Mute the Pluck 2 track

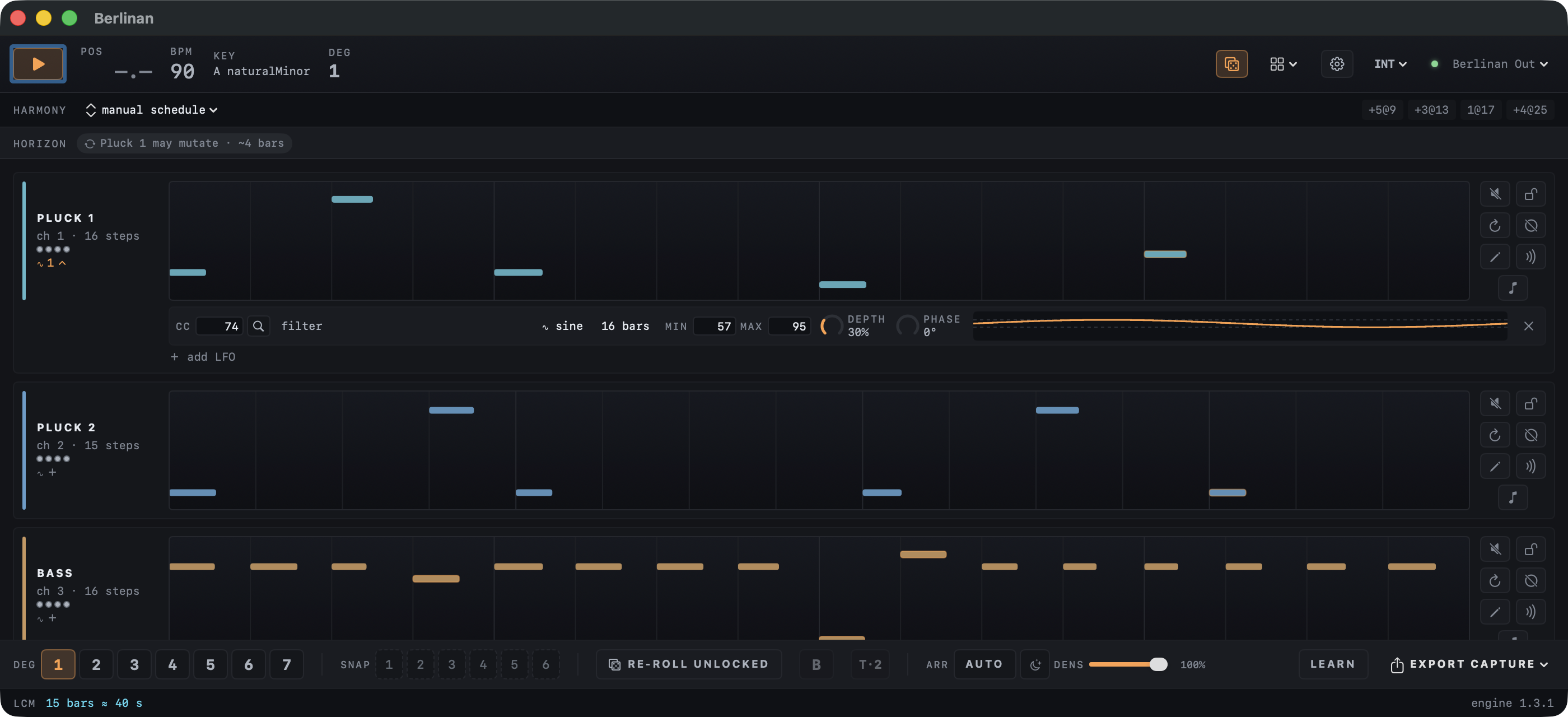point(1495,403)
